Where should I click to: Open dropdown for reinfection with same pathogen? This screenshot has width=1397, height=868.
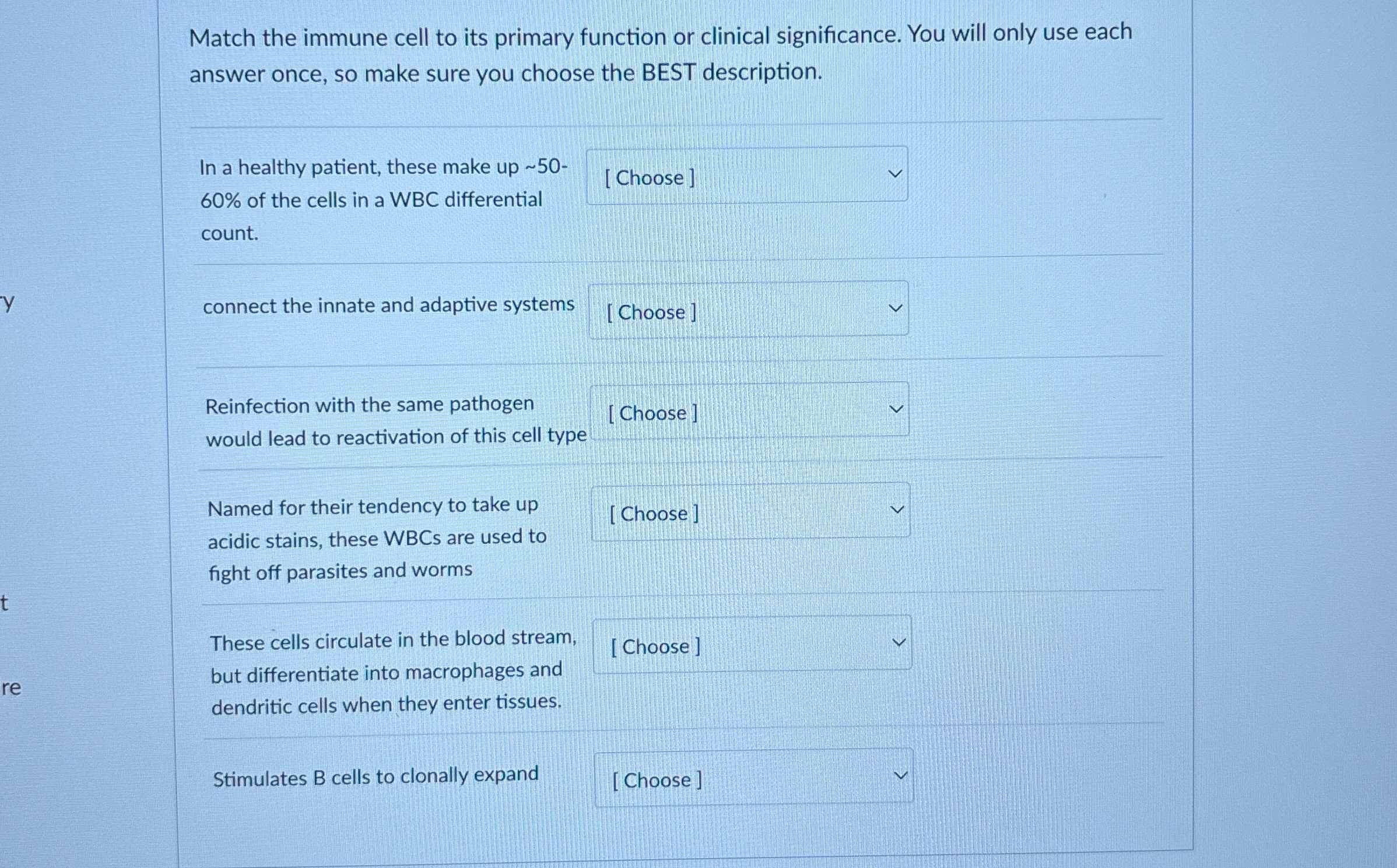pos(750,410)
